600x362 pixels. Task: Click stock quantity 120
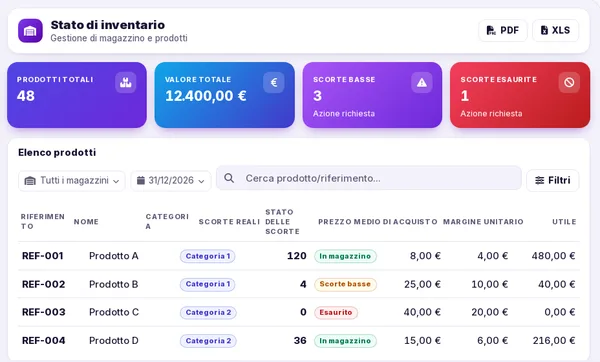pos(297,256)
